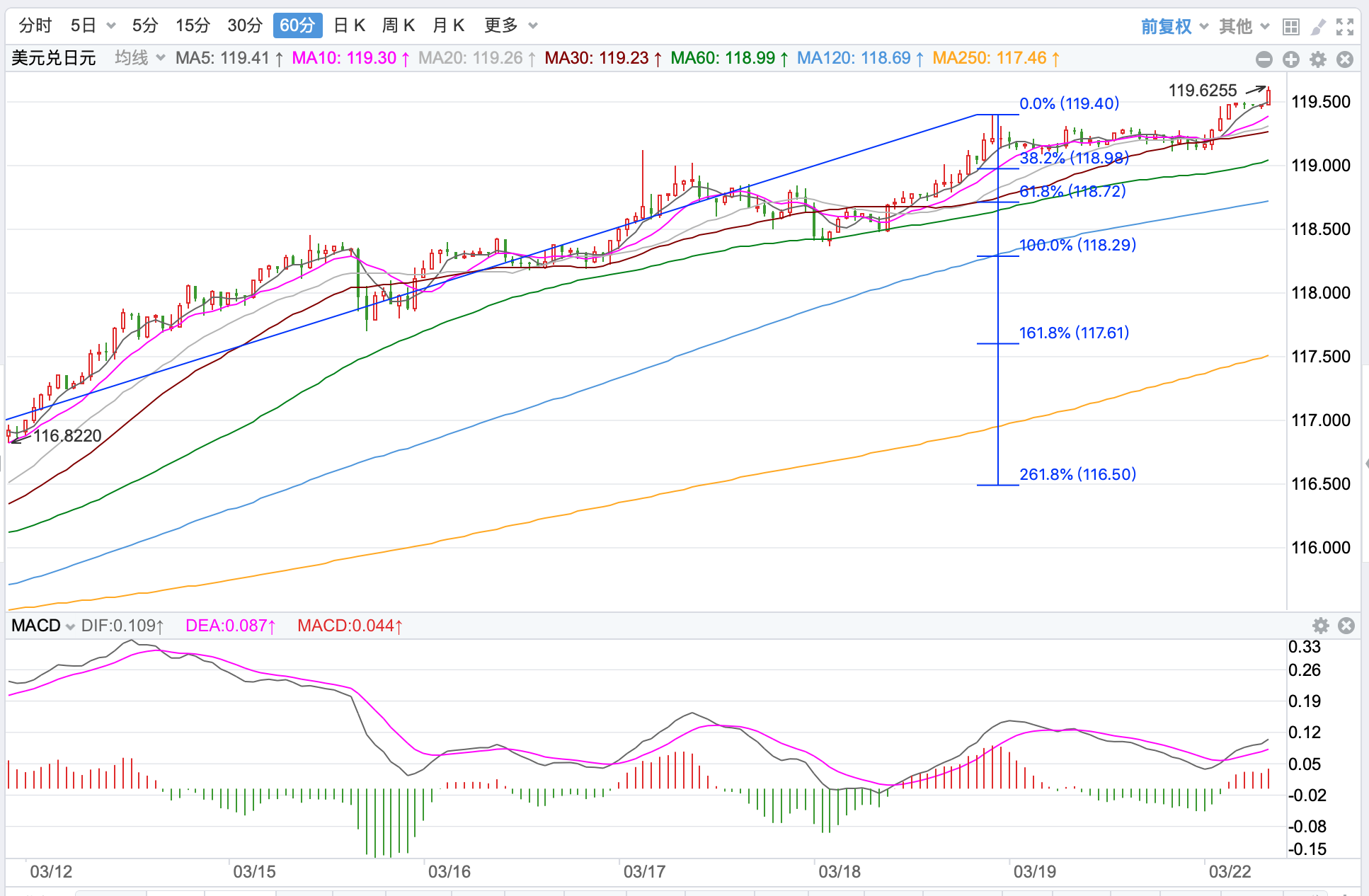This screenshot has height=896, width=1369.
Task: Remove the moving average indicator overlay
Action: 1345,59
